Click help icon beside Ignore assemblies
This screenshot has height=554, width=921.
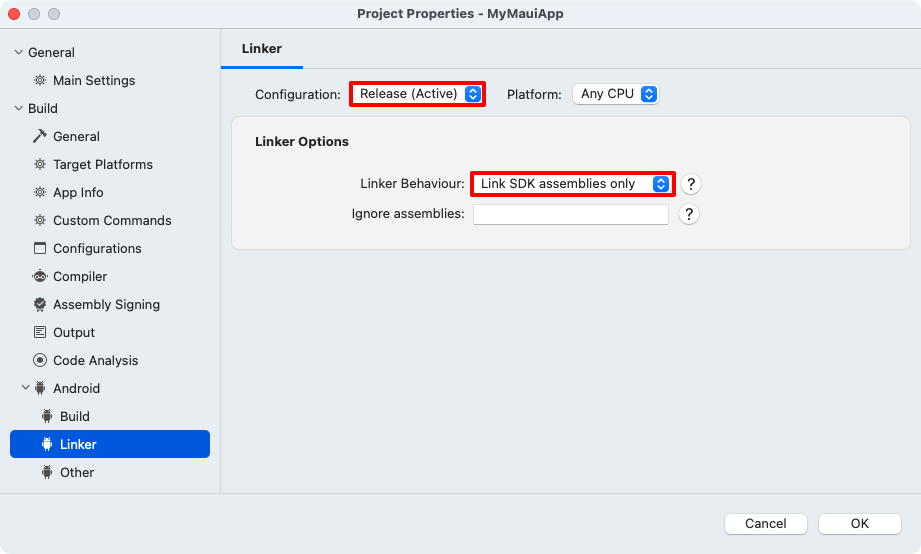[x=688, y=214]
